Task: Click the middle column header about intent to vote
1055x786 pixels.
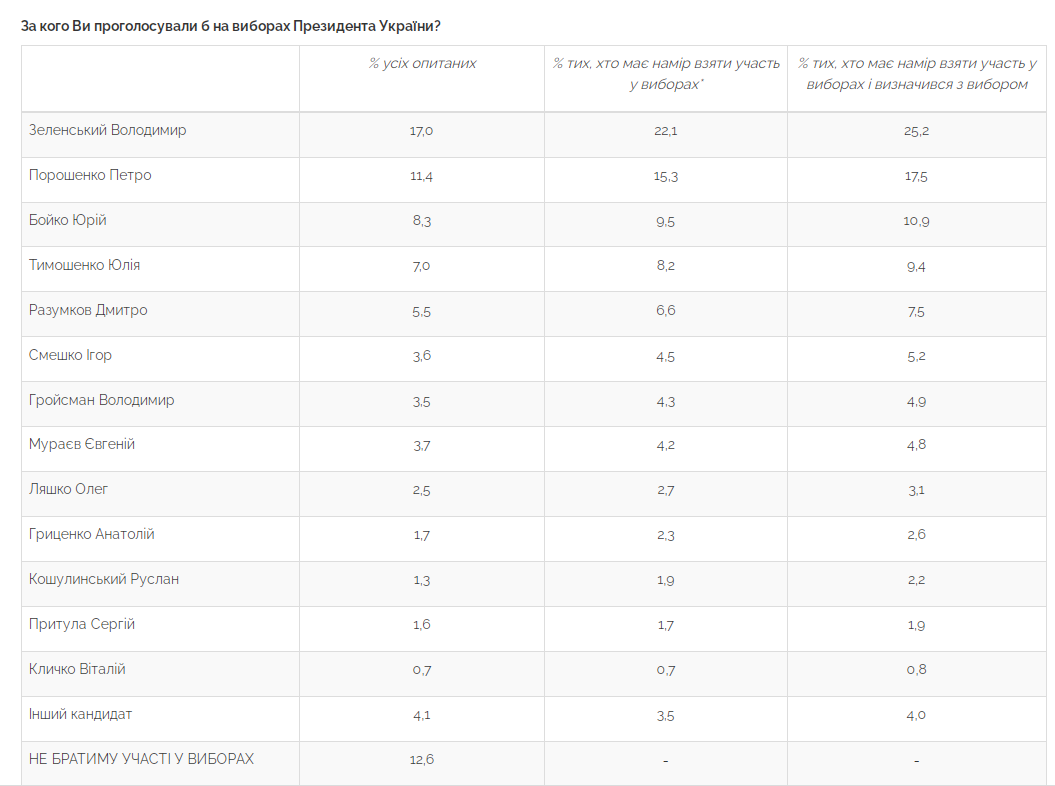Action: click(666, 74)
